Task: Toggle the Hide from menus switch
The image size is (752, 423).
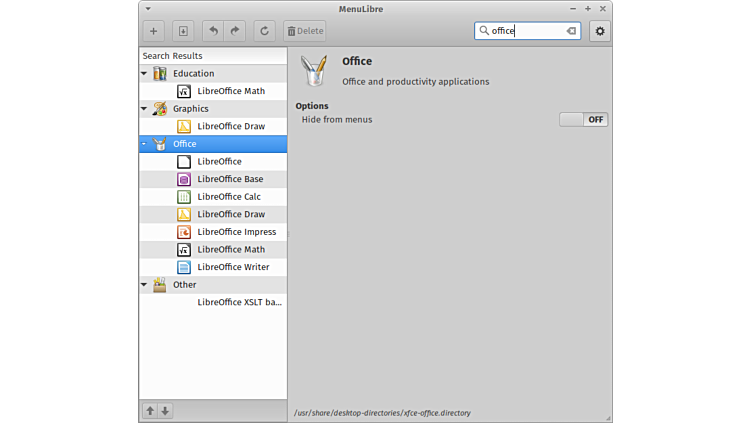Action: (x=583, y=120)
